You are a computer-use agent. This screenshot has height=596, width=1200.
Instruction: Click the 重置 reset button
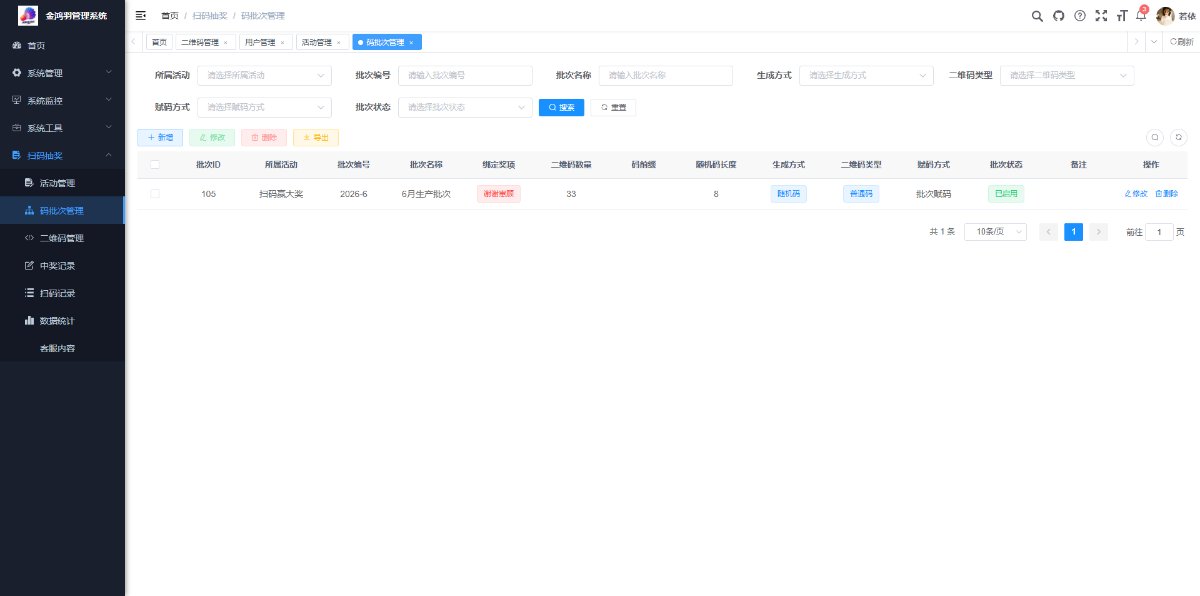(613, 106)
